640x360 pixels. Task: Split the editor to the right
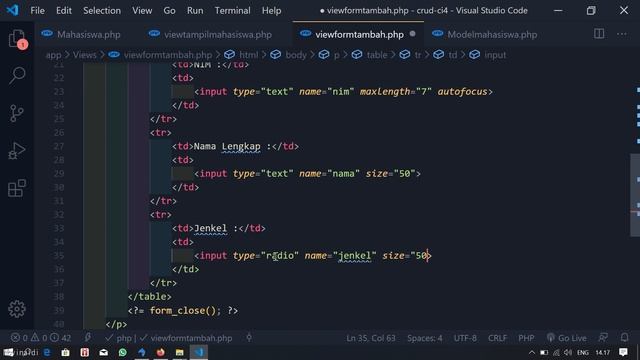point(599,34)
